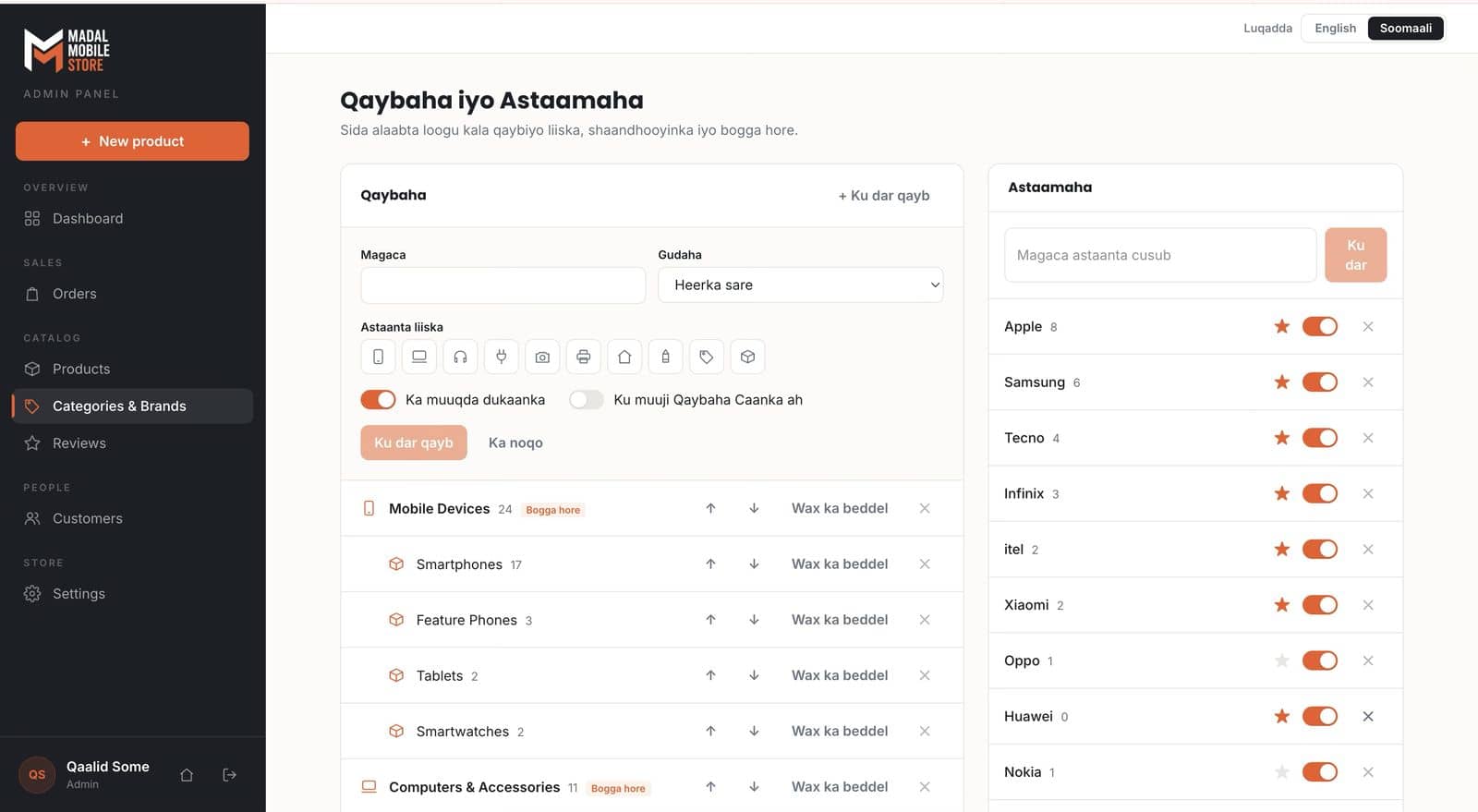
Task: Remove the Huawei brand
Action: (1368, 716)
